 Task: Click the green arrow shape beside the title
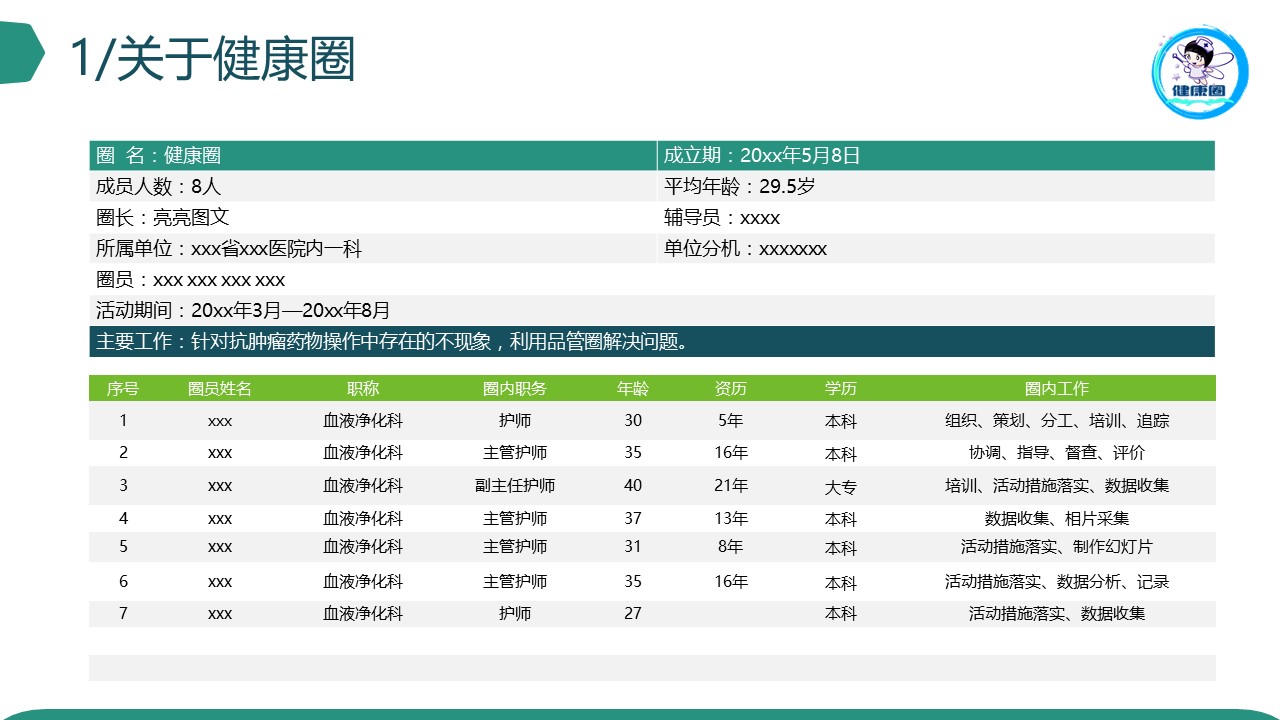(x=22, y=53)
